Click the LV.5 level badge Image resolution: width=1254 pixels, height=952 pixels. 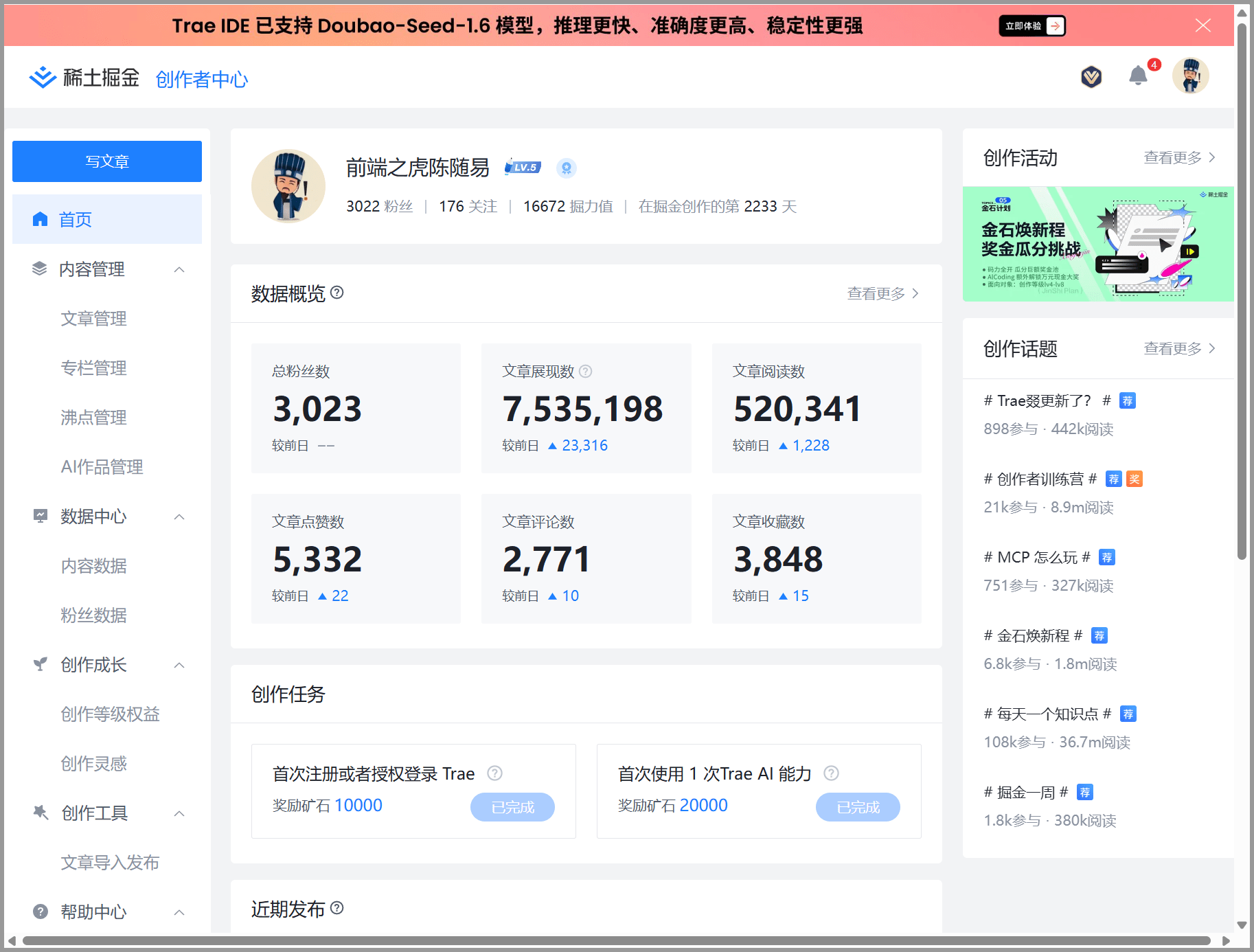pyautogui.click(x=523, y=167)
